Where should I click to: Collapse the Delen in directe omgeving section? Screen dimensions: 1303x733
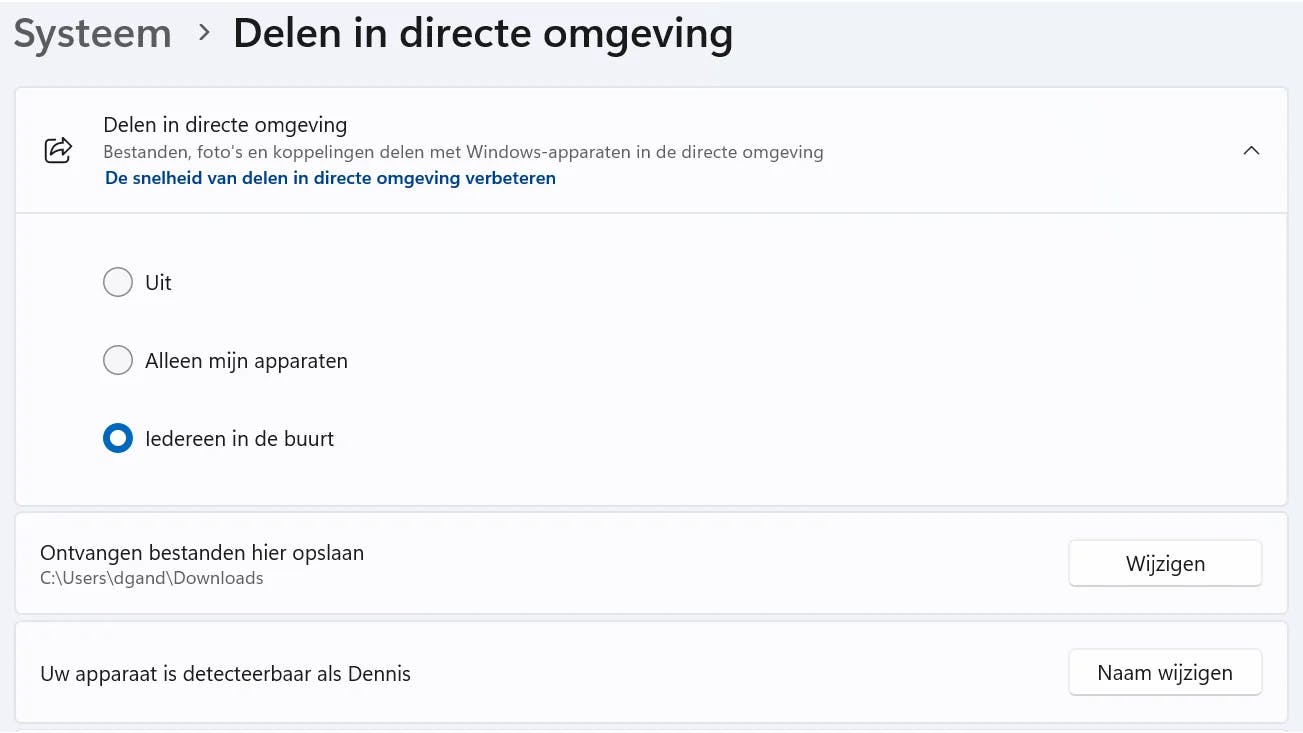point(1250,151)
